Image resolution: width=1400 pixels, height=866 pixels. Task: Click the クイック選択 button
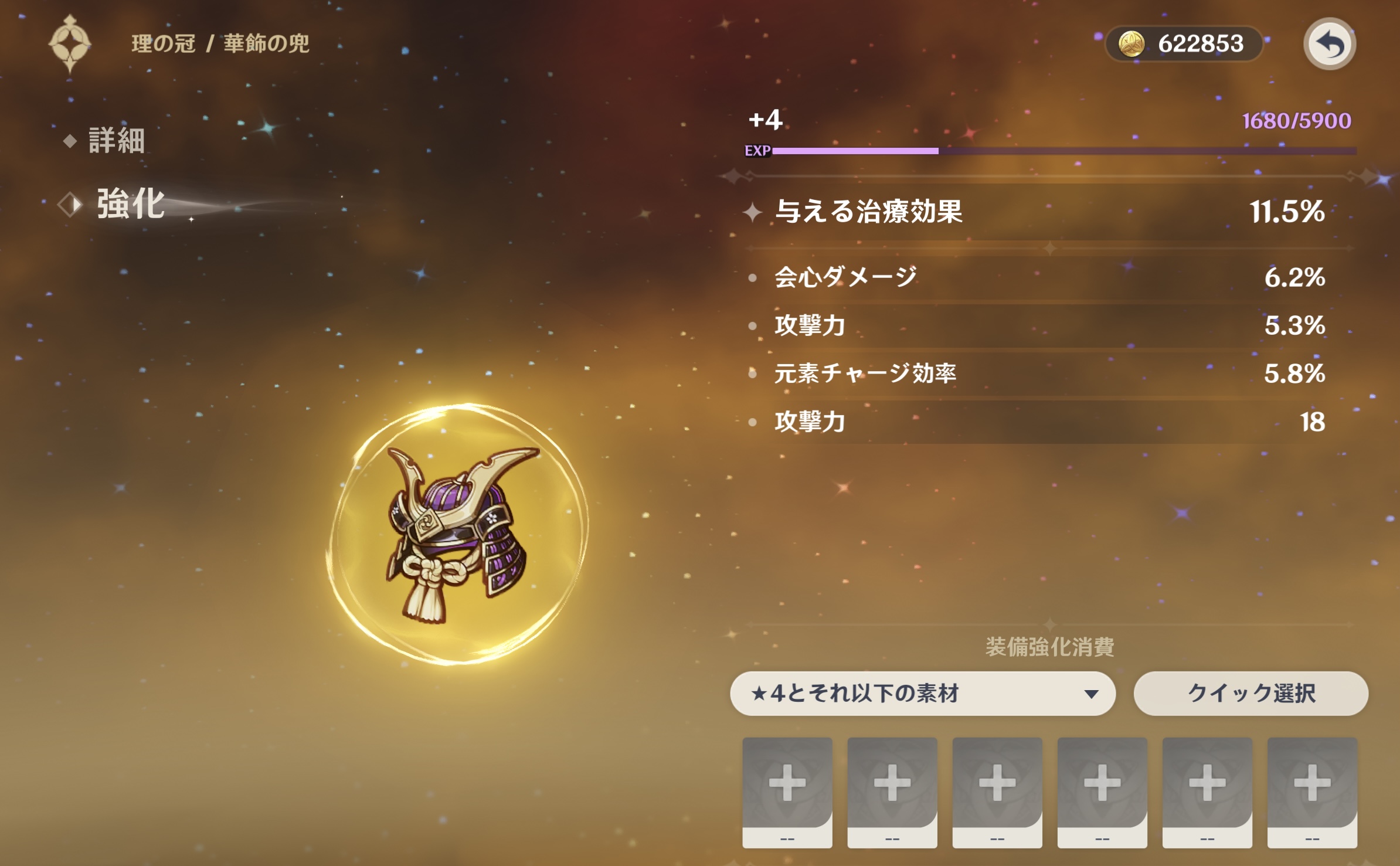tap(1251, 694)
